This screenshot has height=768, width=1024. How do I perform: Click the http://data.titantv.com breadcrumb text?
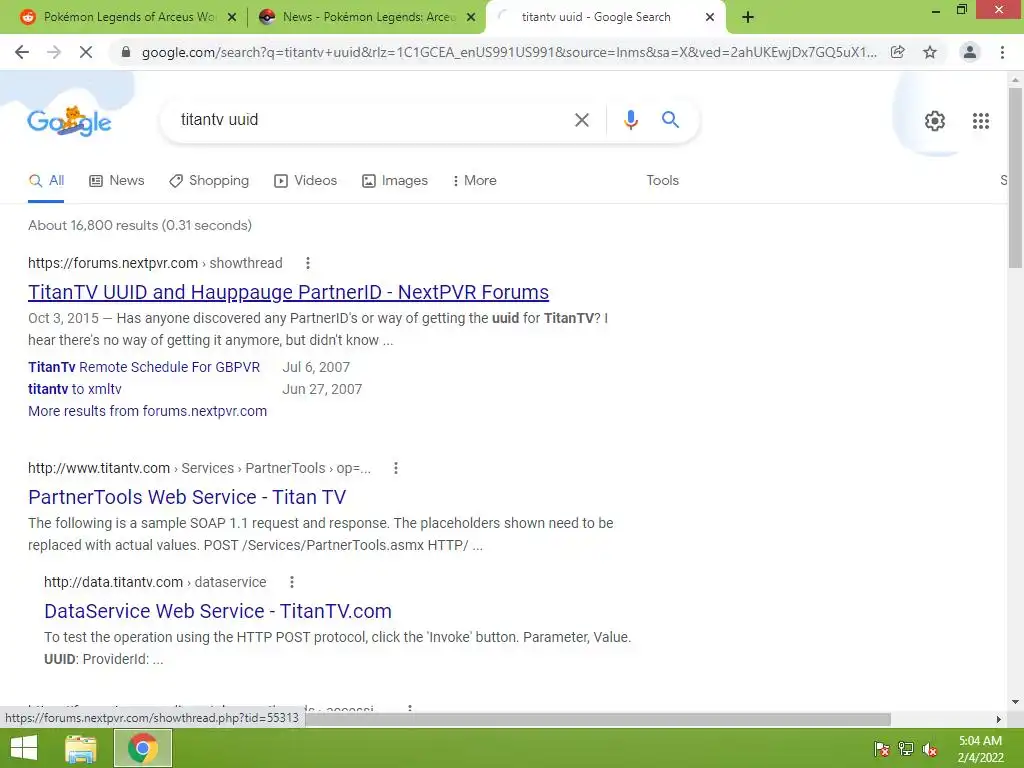coord(113,582)
